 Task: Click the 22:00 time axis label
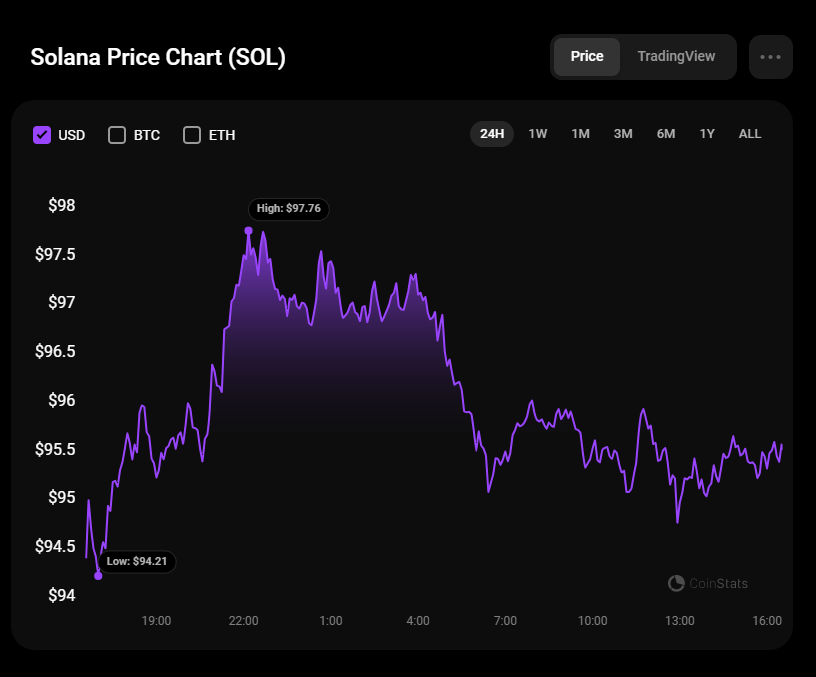pos(243,621)
